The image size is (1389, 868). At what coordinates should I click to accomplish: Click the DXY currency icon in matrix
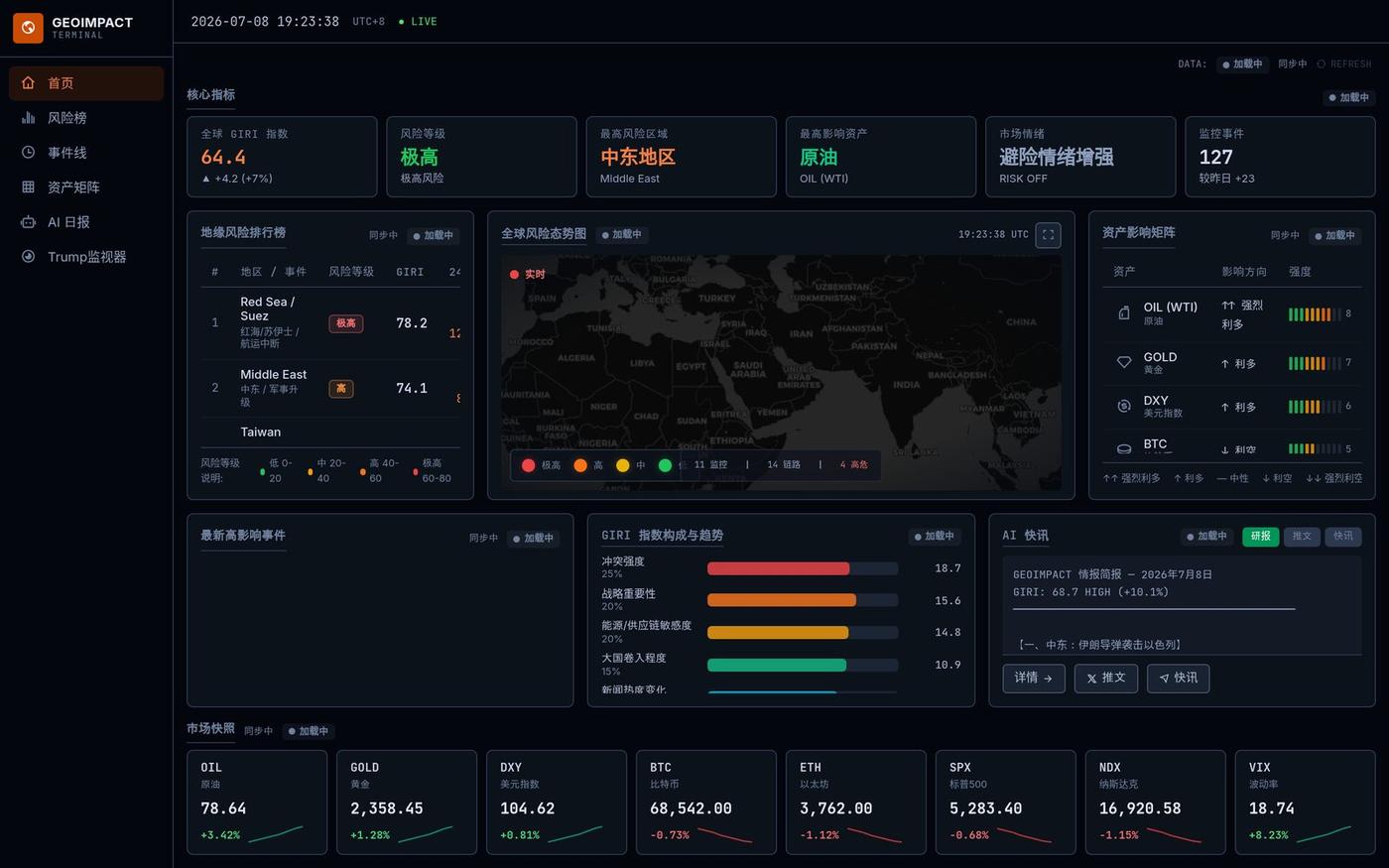[x=1124, y=406]
